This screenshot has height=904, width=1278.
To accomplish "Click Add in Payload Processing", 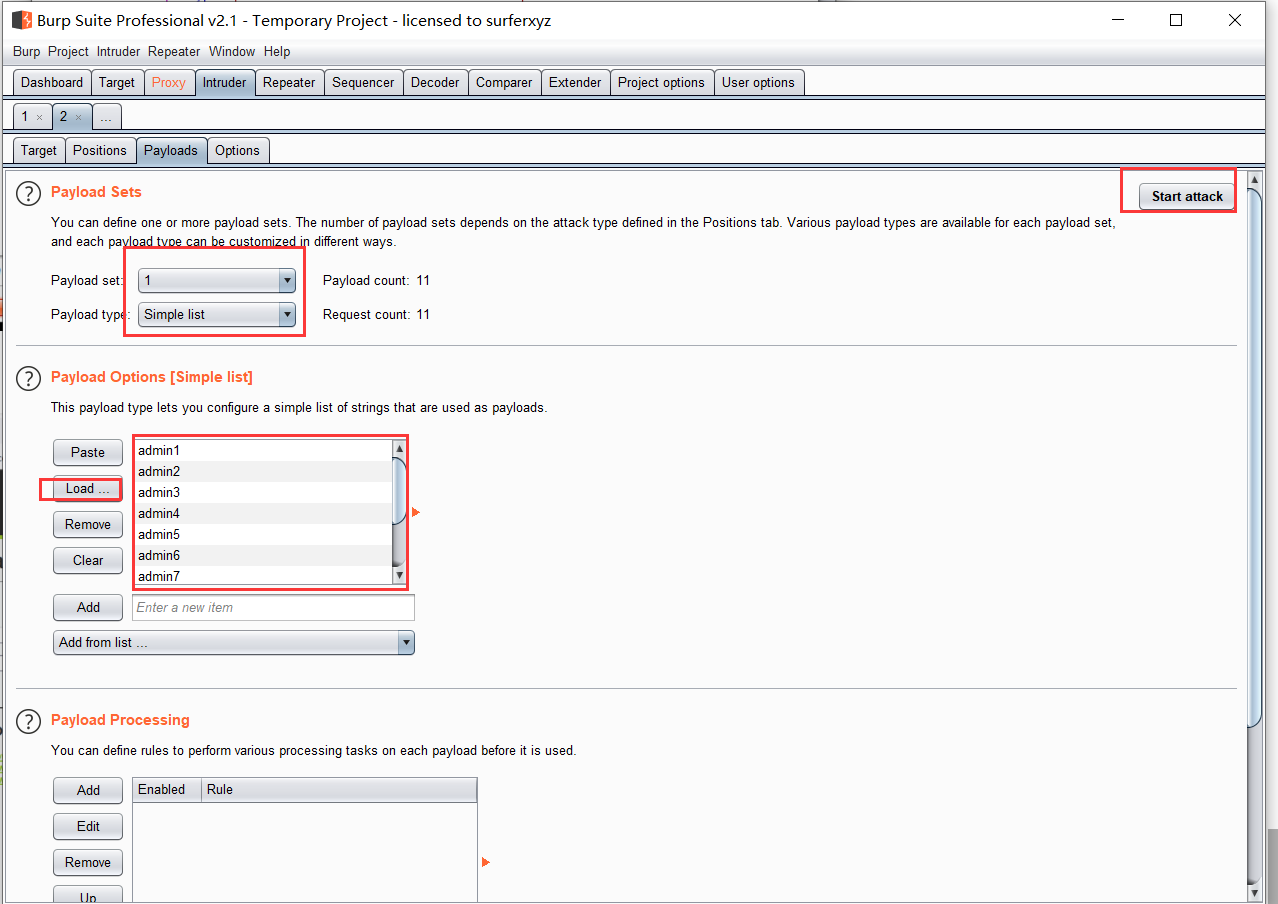I will pyautogui.click(x=88, y=791).
